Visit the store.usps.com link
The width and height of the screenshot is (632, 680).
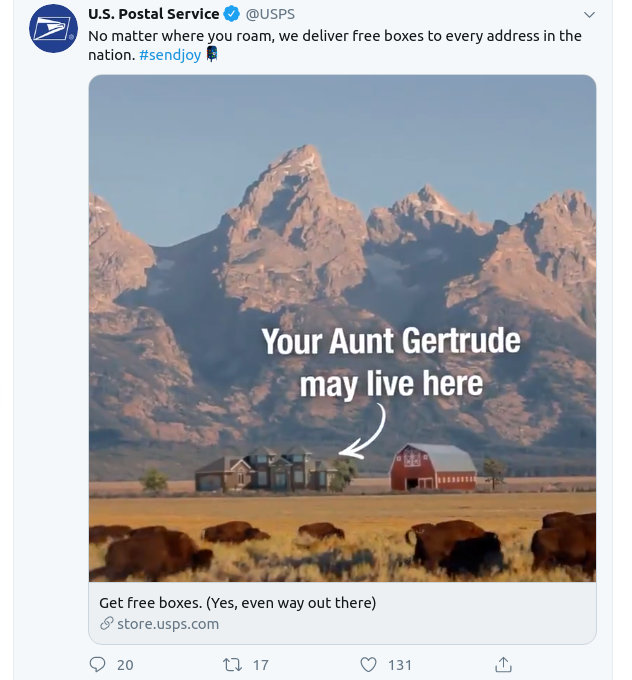point(167,624)
